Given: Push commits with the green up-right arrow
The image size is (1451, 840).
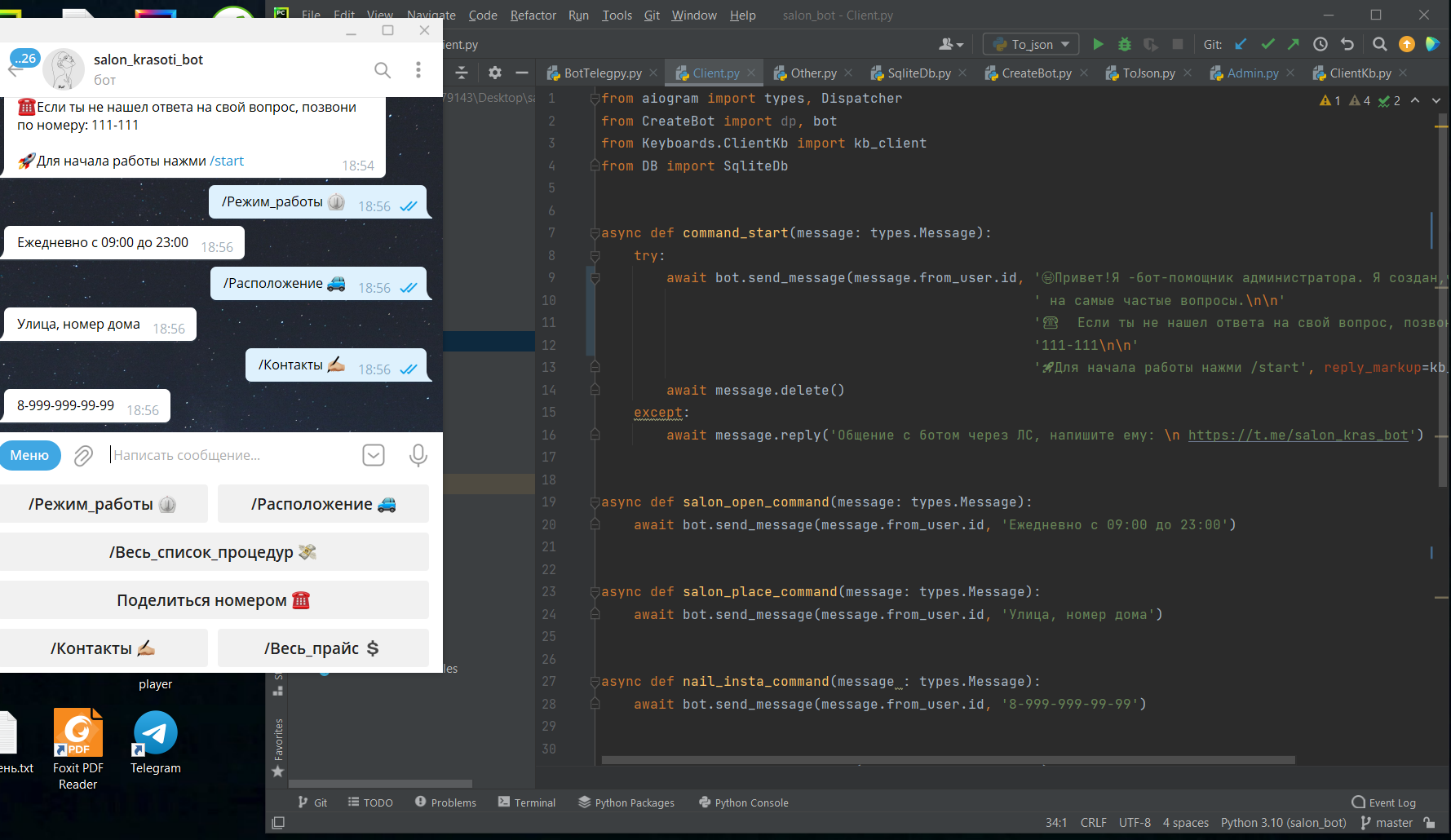Looking at the screenshot, I should click(x=1293, y=44).
